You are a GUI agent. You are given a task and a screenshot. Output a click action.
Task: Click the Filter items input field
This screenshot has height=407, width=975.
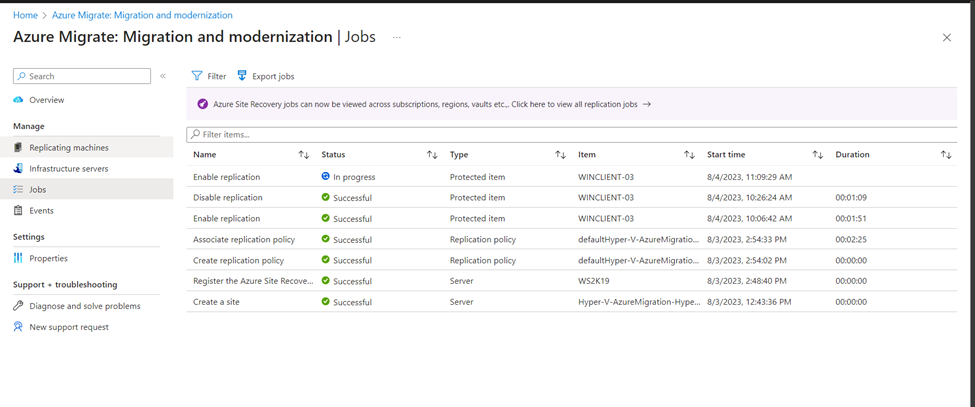pyautogui.click(x=570, y=134)
